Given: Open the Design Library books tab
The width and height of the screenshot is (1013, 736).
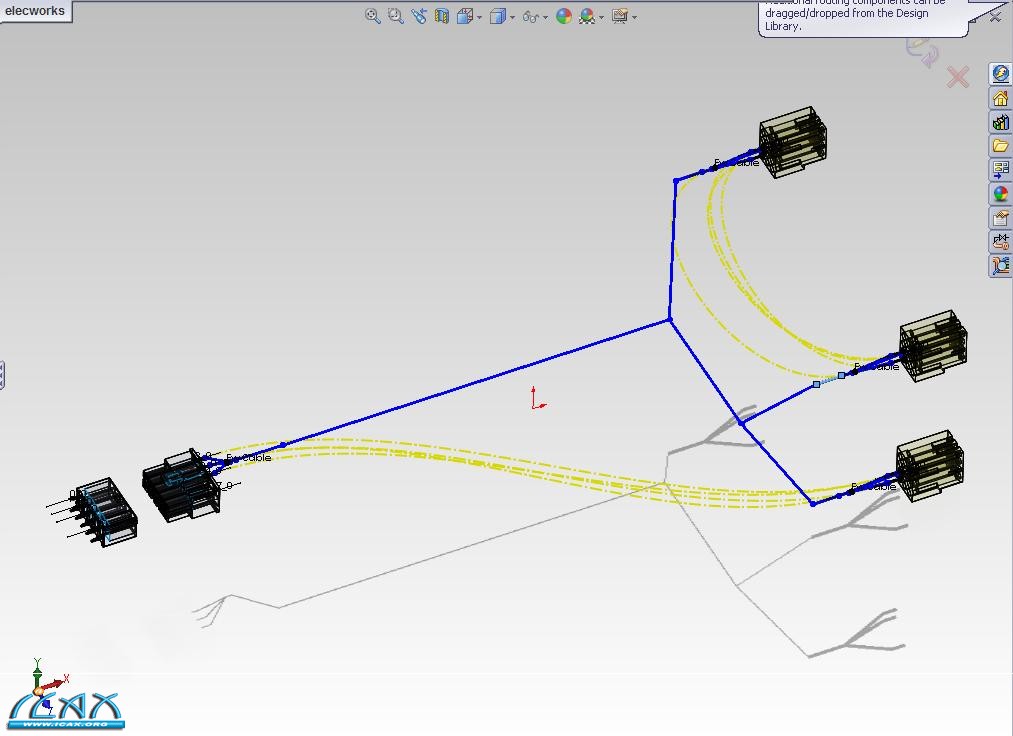Looking at the screenshot, I should [x=1000, y=122].
